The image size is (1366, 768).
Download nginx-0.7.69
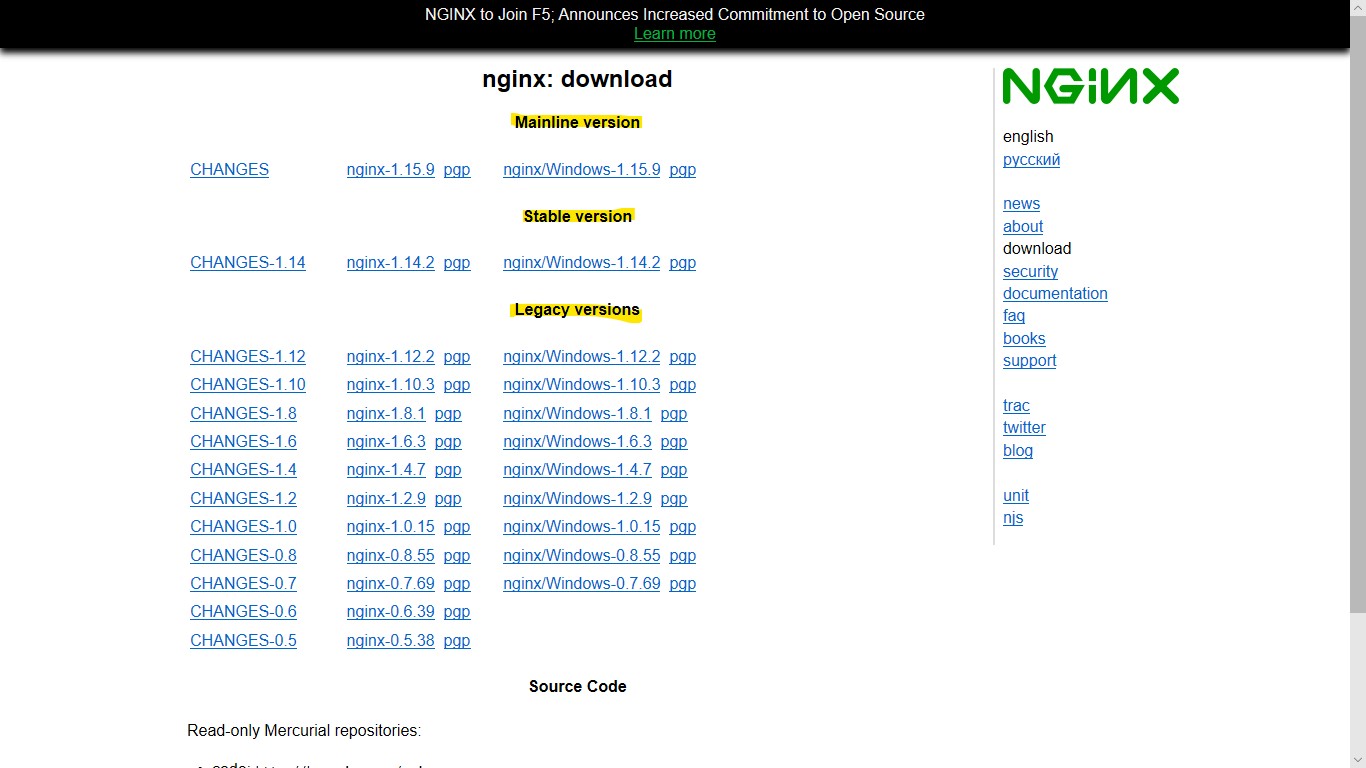[391, 584]
